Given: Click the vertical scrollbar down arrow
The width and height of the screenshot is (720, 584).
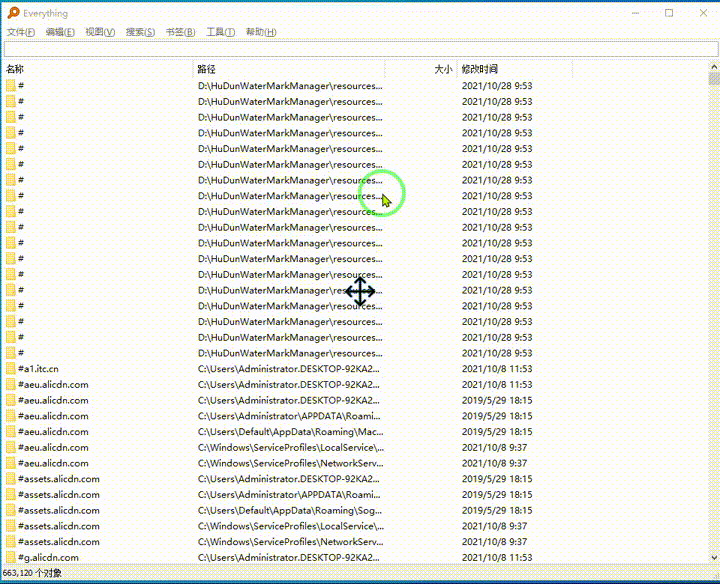Looking at the screenshot, I should click(x=714, y=558).
